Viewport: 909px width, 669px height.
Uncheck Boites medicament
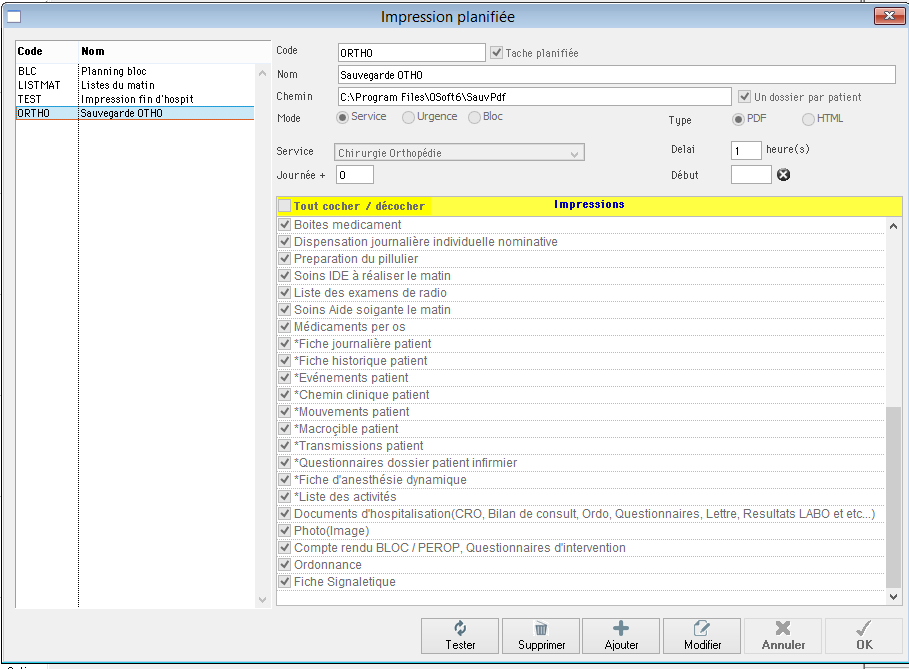click(x=285, y=224)
